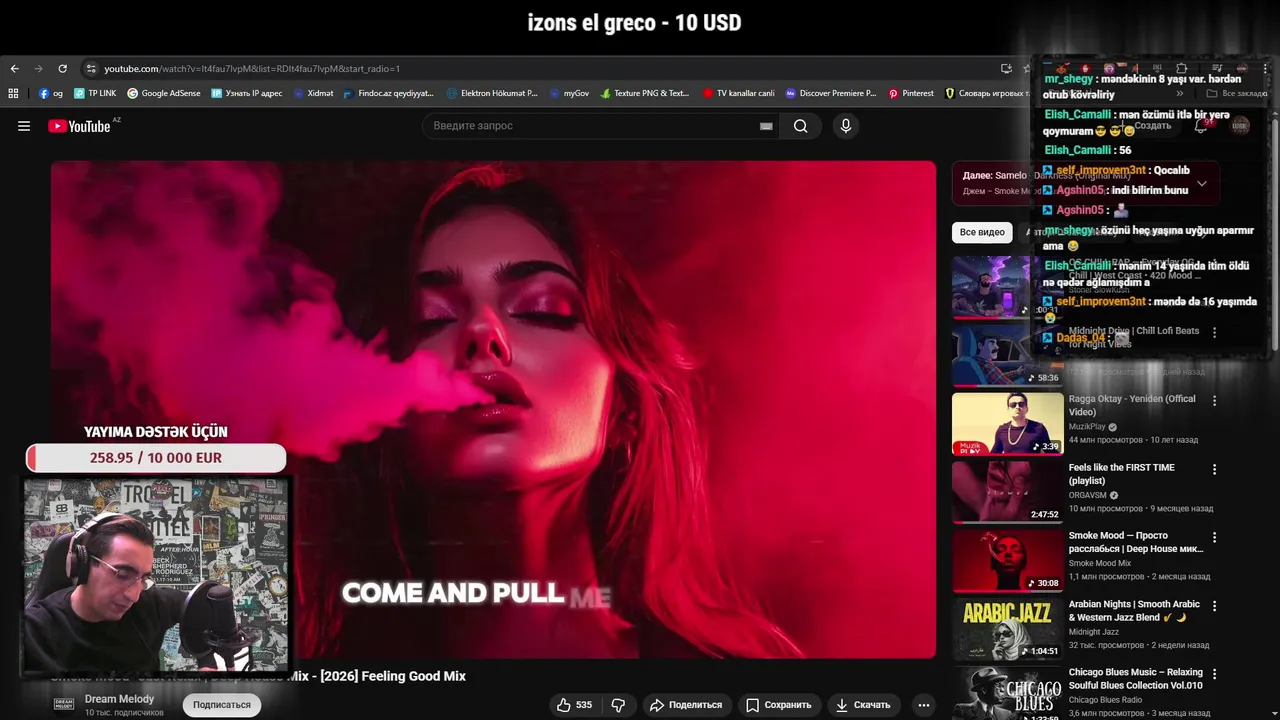The width and height of the screenshot is (1280, 720).
Task: Open the 'TV kanallar canli' bookmark
Action: [738, 93]
